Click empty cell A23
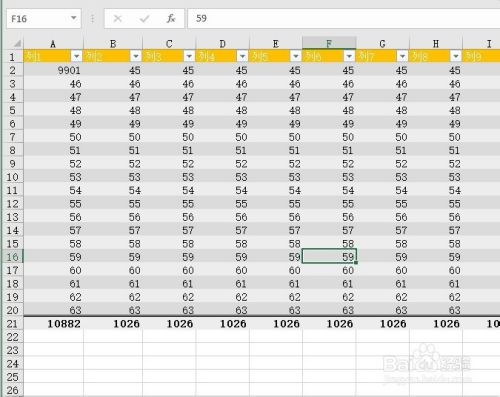Screen dimensions: 500x397 (53, 350)
